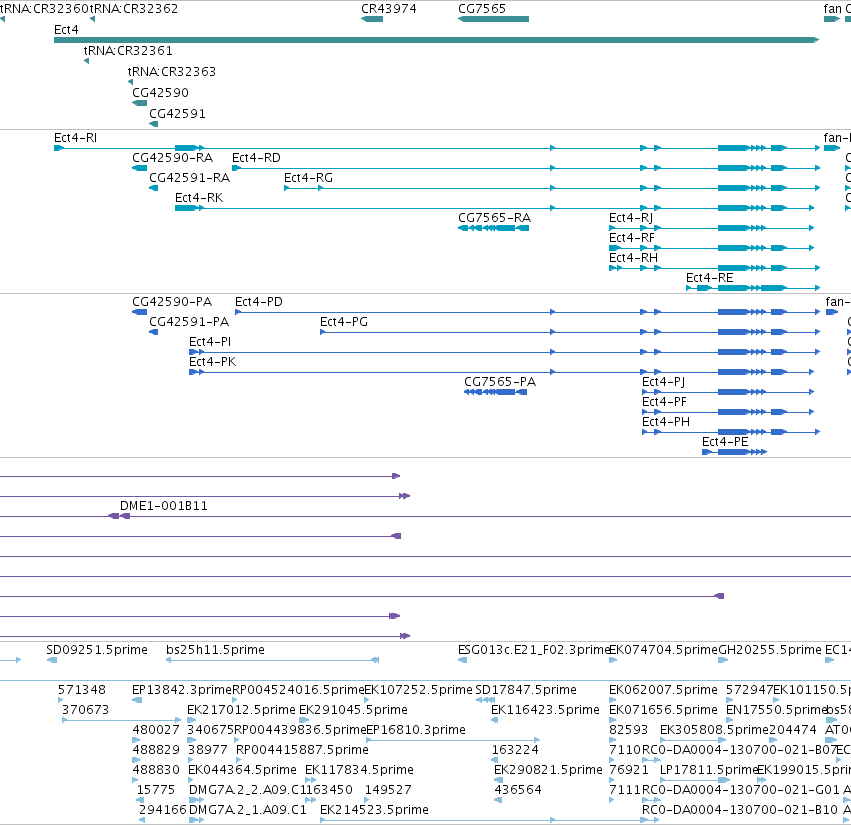
Task: Select the tRNA:CR32363 label
Action: (172, 72)
